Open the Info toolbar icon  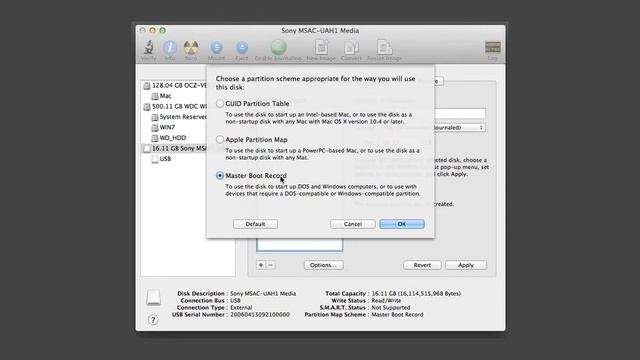click(170, 50)
